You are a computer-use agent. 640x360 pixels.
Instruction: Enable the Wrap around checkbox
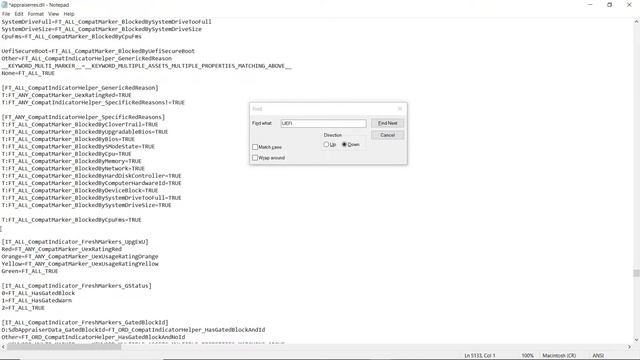point(255,158)
